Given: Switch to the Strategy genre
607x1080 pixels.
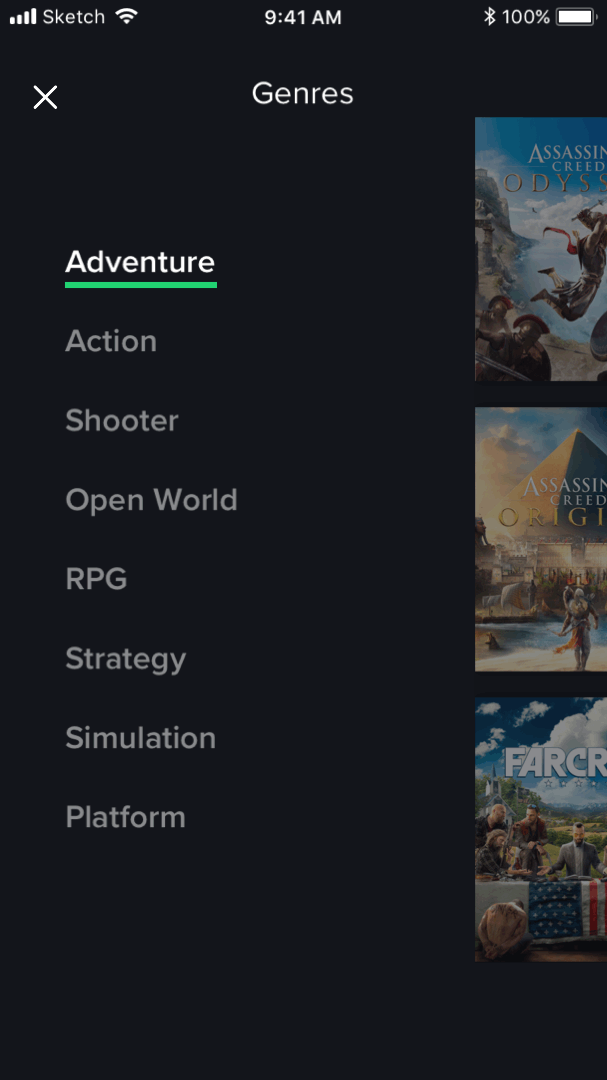Looking at the screenshot, I should 125,659.
